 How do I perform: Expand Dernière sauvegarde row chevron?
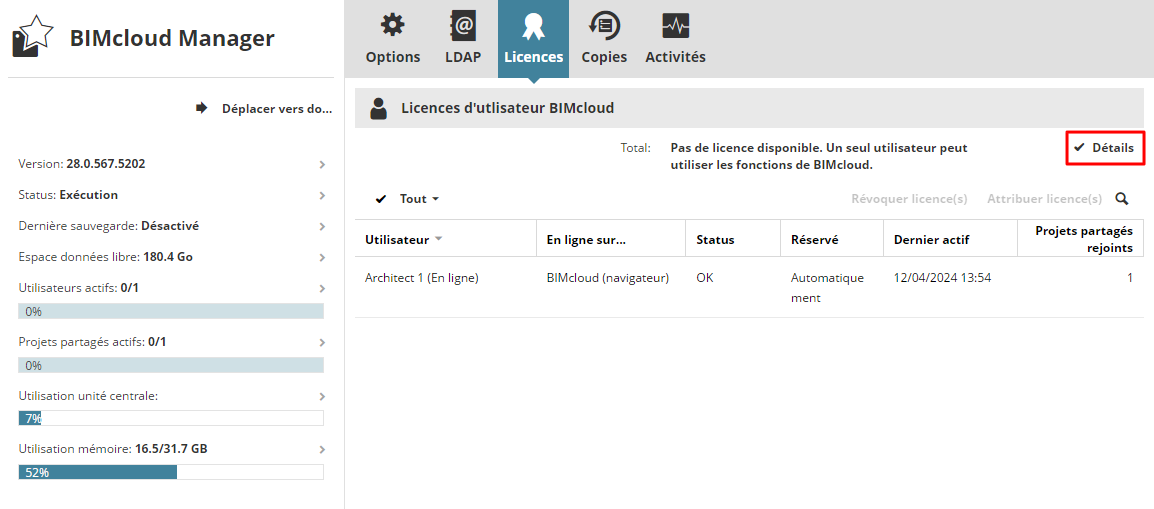tap(322, 226)
